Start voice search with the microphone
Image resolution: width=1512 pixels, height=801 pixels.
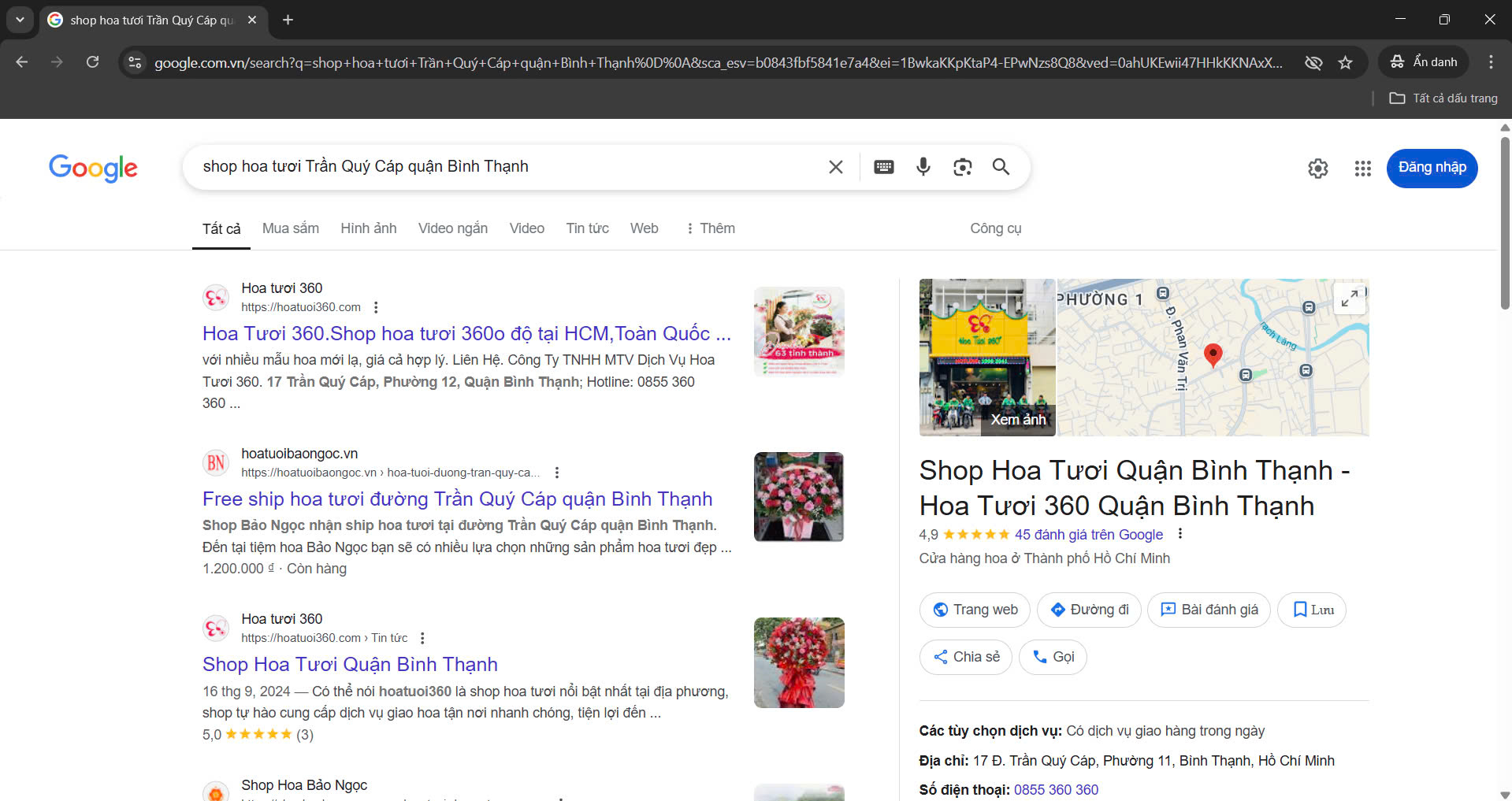923,167
